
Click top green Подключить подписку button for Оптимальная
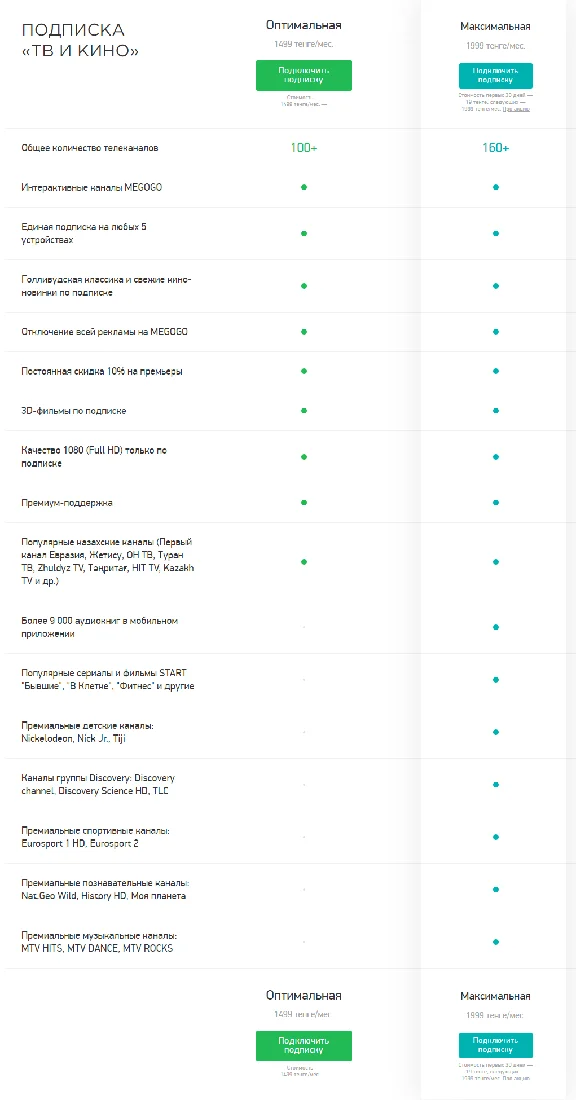tap(304, 75)
